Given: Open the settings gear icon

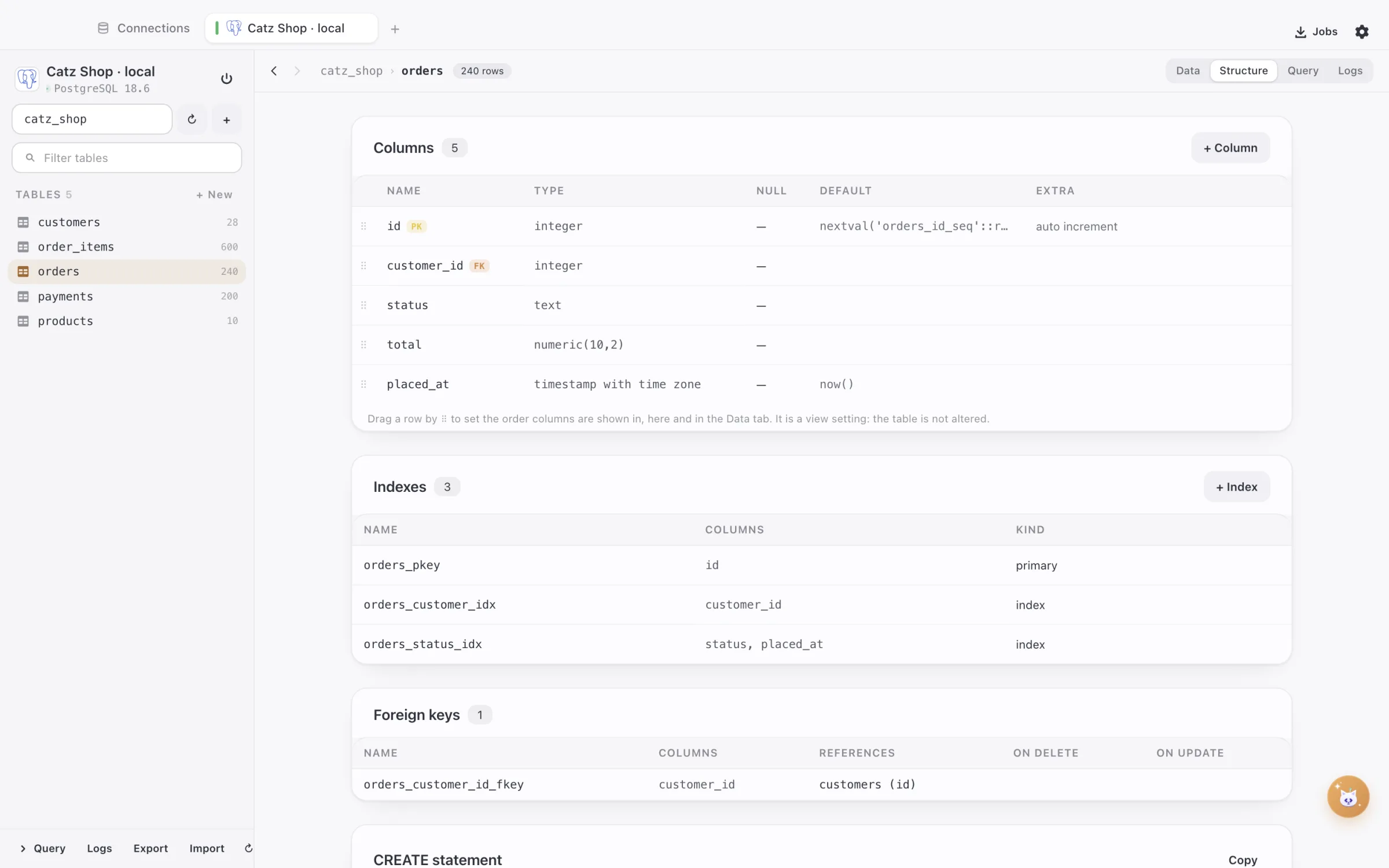Looking at the screenshot, I should 1362,32.
